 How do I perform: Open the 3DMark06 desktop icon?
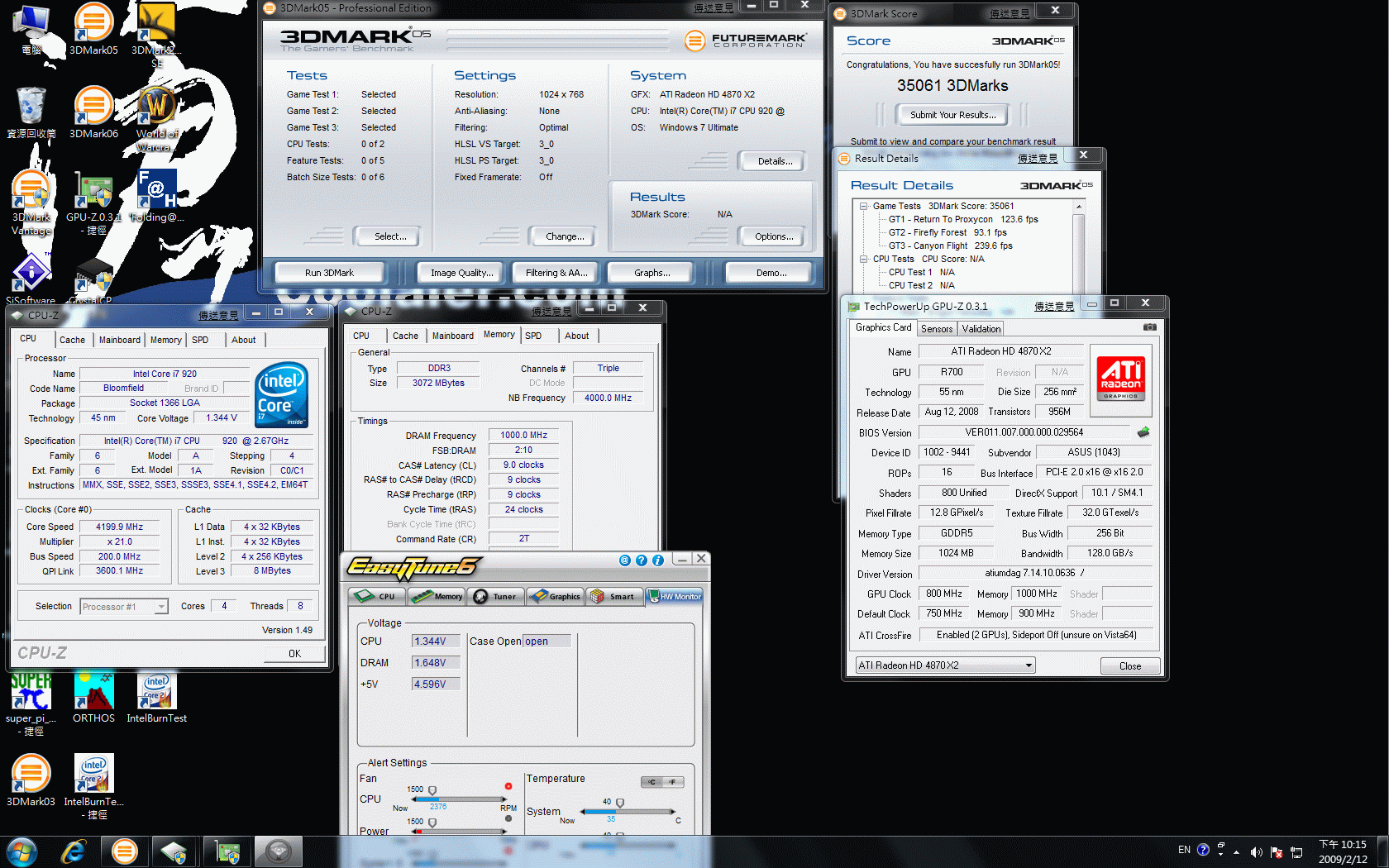93,112
